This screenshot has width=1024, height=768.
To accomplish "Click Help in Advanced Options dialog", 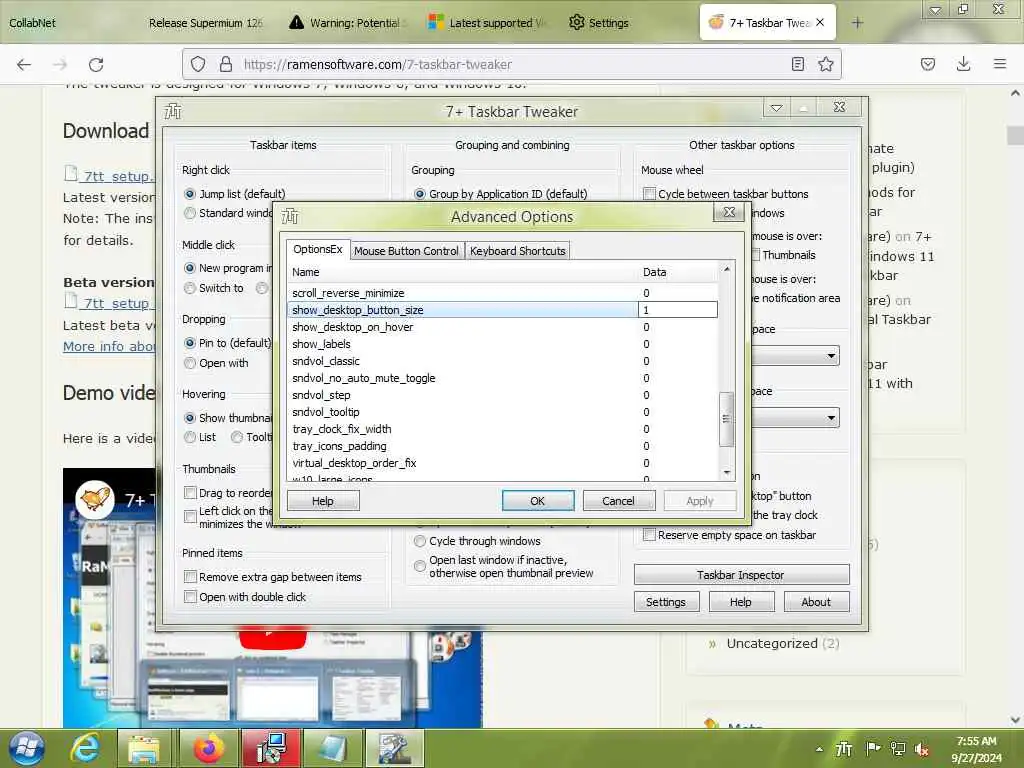I will point(323,501).
